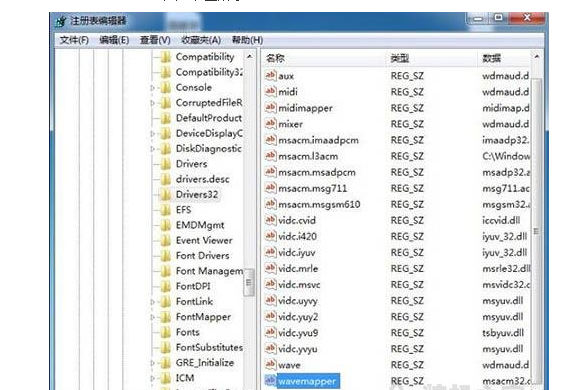Click the msacm.imaadpcm value icon
This screenshot has width=582, height=390.
click(x=271, y=140)
